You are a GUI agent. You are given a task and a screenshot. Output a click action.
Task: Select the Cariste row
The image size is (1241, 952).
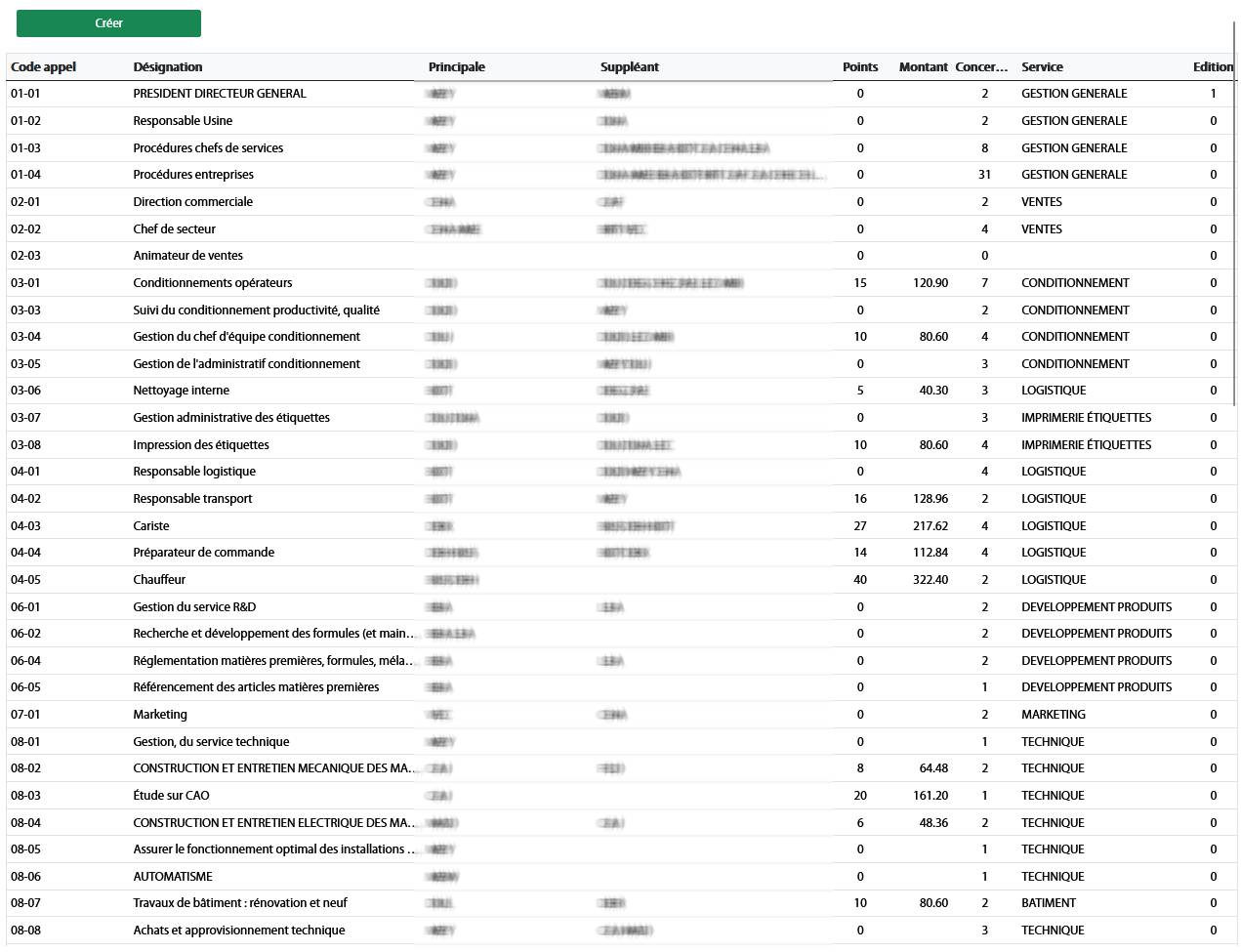(x=621, y=526)
